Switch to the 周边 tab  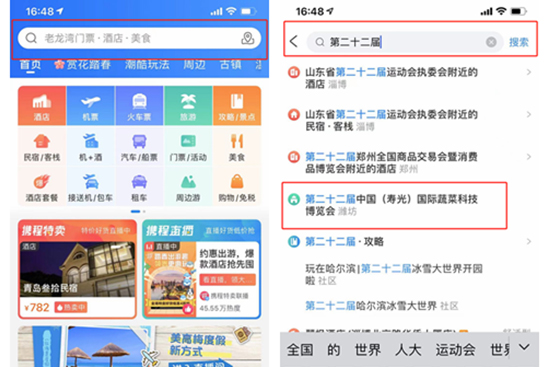point(194,65)
